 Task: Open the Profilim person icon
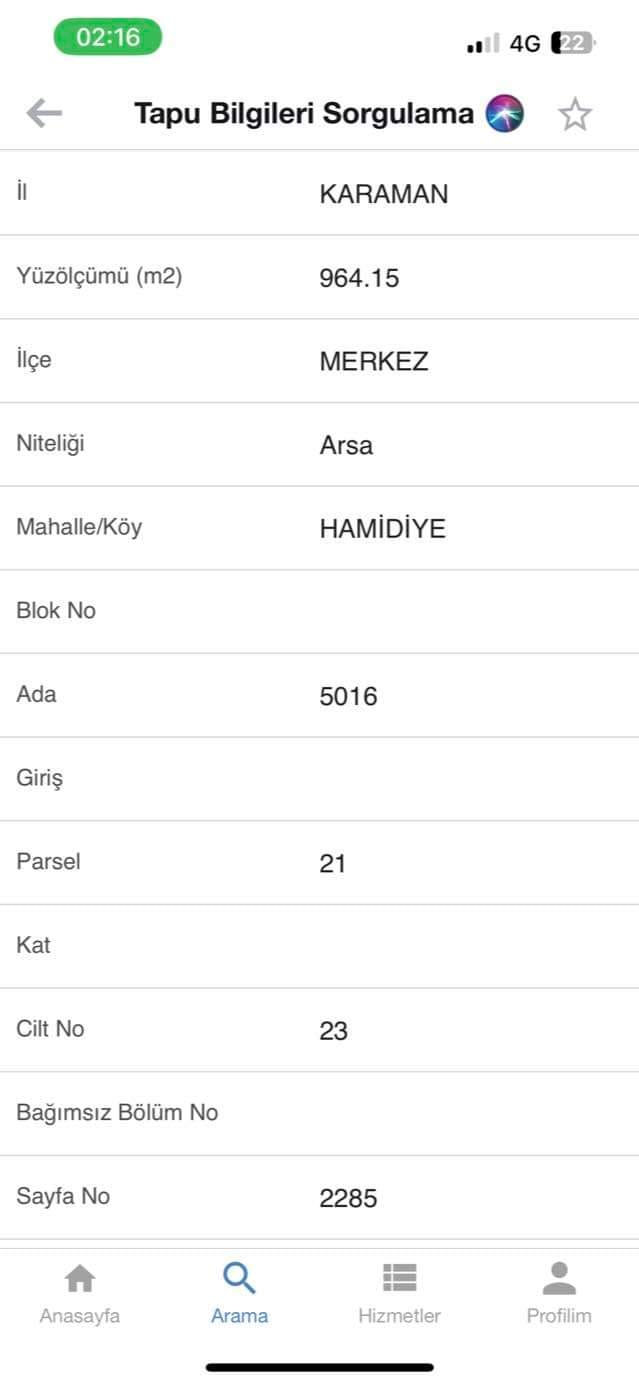[x=559, y=1277]
